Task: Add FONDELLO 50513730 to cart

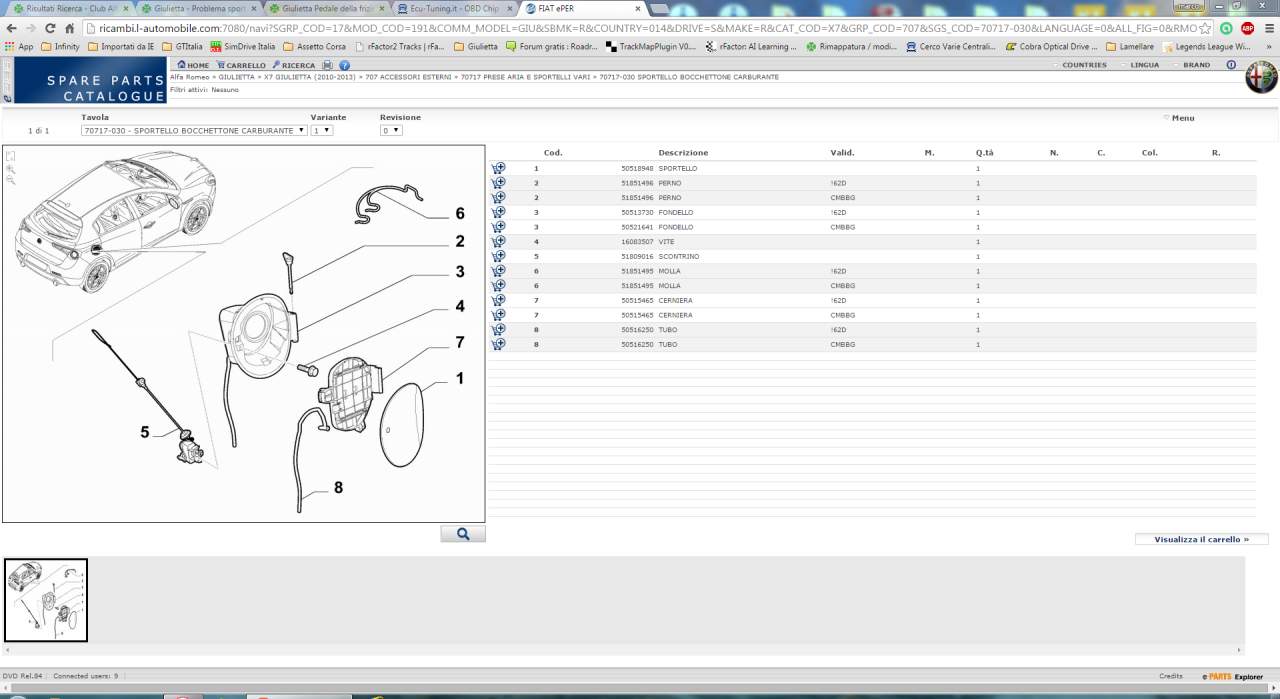Action: click(x=498, y=212)
